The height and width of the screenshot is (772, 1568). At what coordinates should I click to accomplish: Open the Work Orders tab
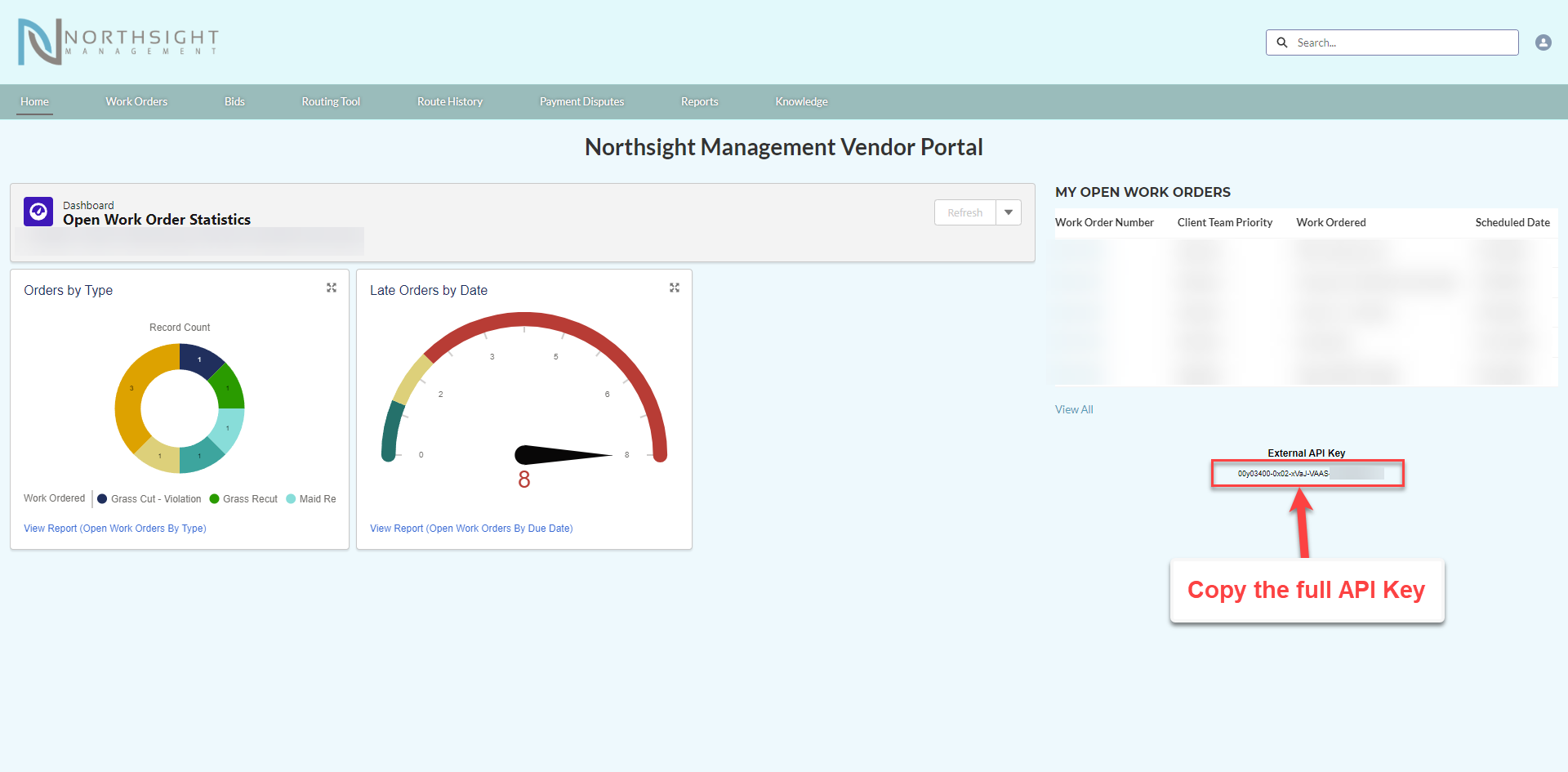[136, 101]
